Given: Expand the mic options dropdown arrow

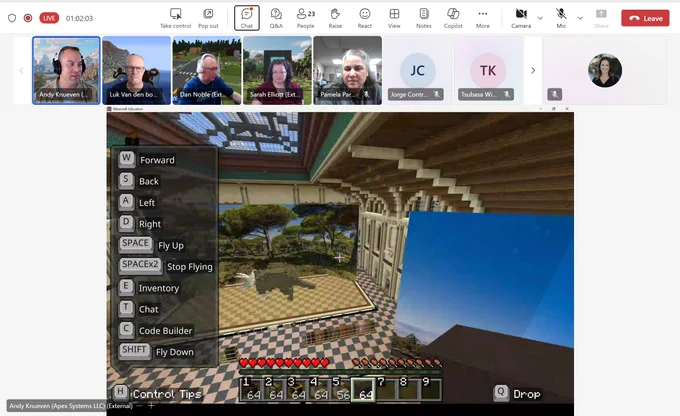Looking at the screenshot, I should click(580, 18).
